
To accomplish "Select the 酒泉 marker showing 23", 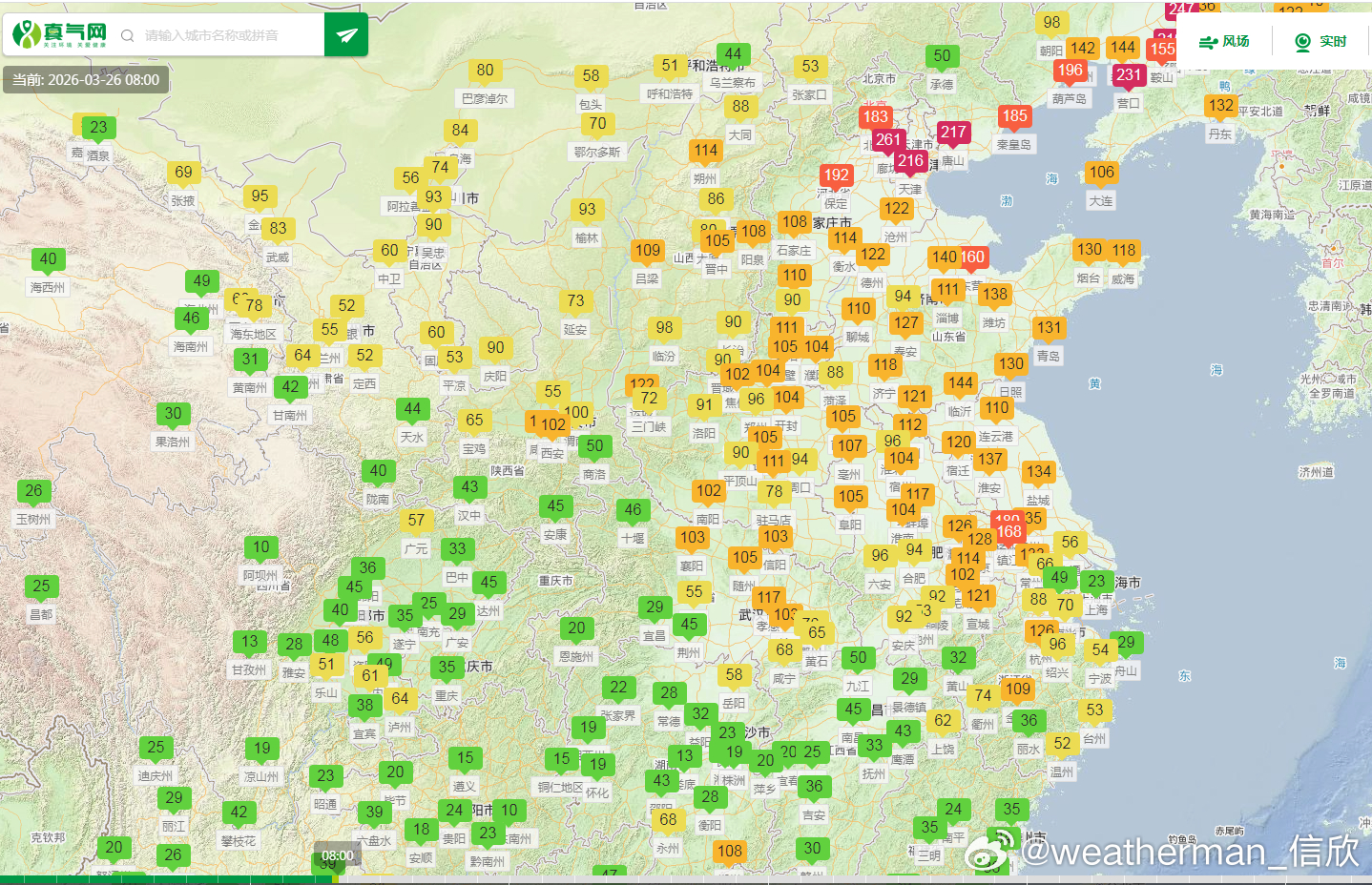I will pos(98,129).
